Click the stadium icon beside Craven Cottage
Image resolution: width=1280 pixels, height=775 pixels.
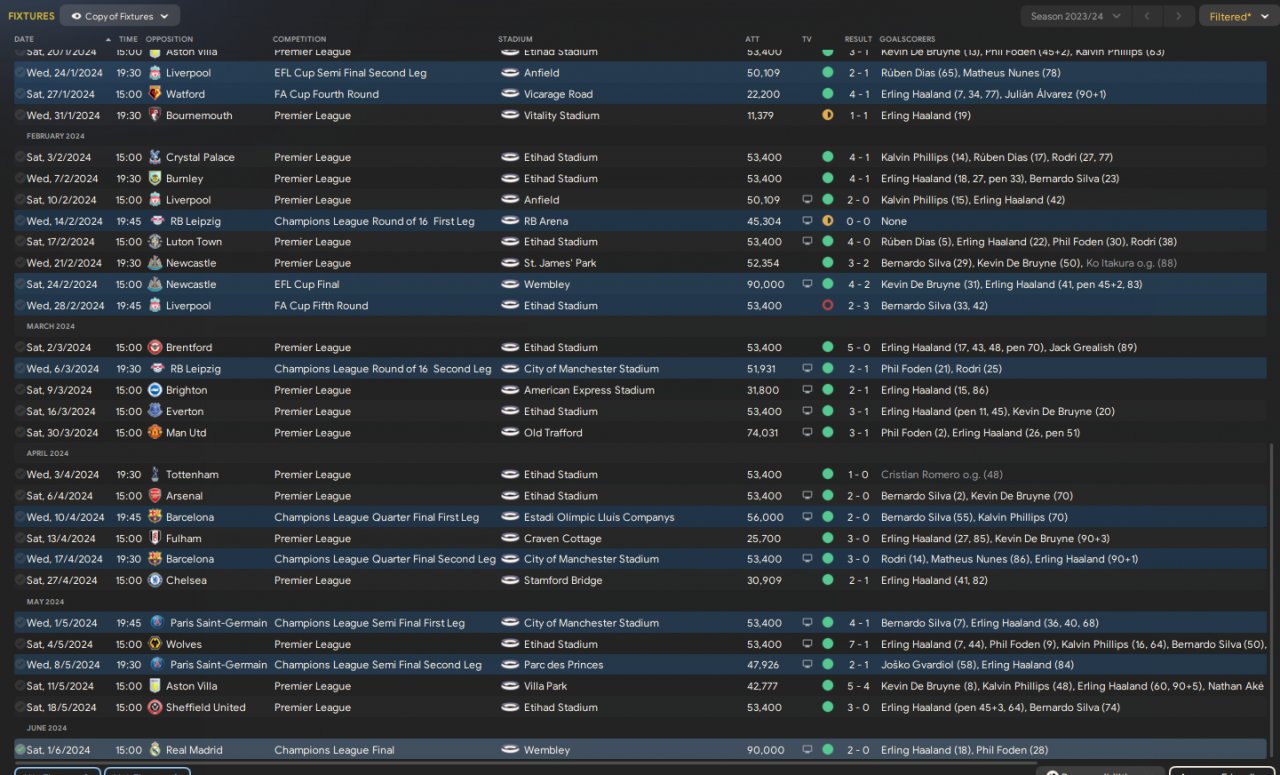510,538
